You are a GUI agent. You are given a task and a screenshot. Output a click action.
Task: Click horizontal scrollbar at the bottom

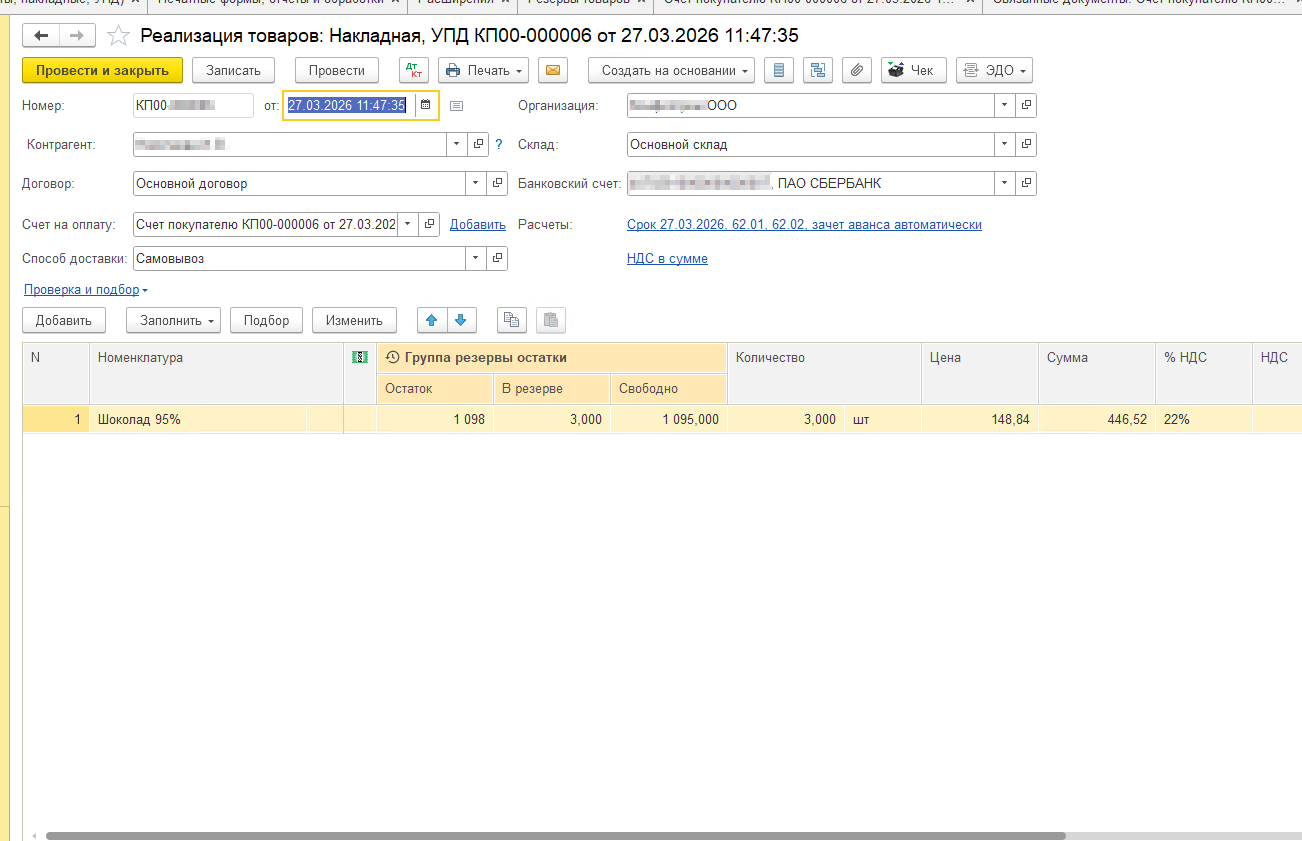click(x=555, y=836)
